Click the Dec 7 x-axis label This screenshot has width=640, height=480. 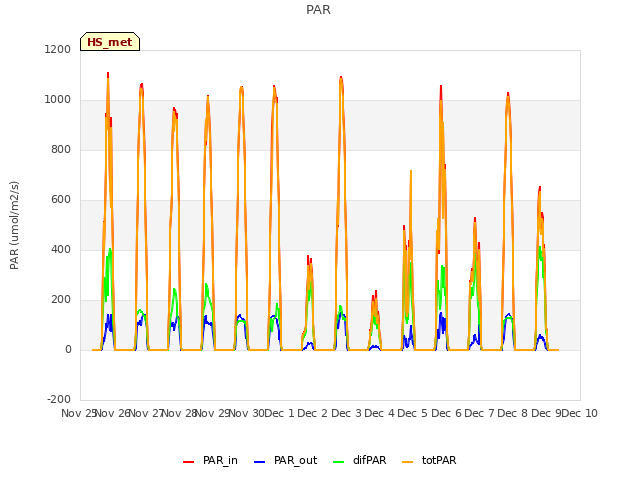tap(480, 413)
